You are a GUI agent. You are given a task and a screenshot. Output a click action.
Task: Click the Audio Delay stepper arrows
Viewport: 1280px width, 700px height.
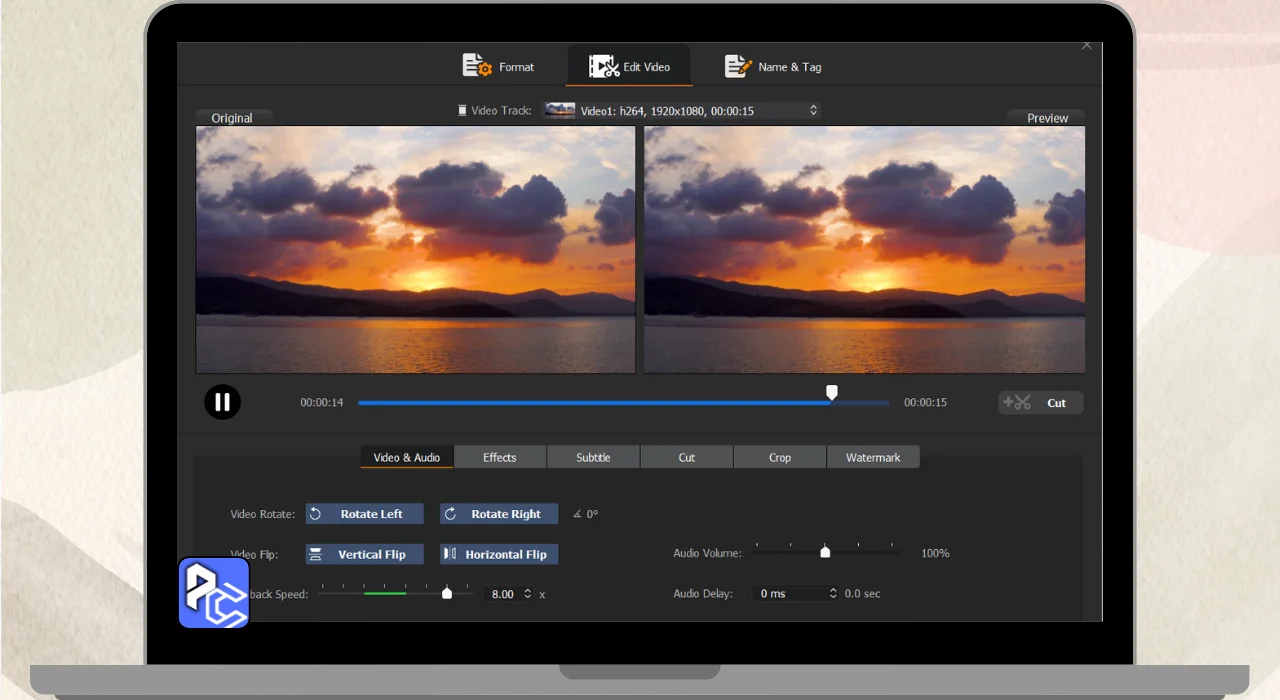pos(833,594)
